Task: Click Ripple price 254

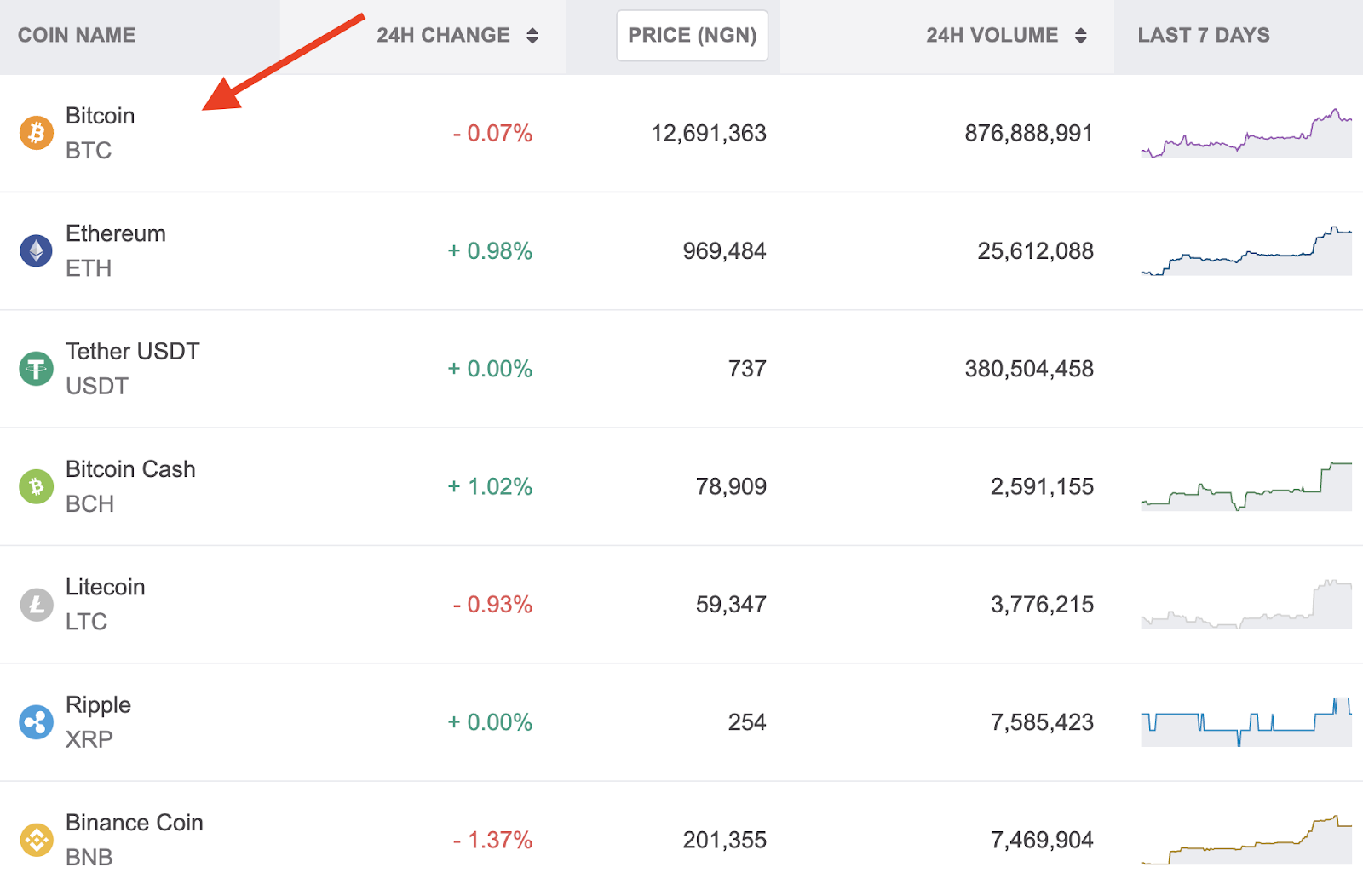Action: click(747, 722)
